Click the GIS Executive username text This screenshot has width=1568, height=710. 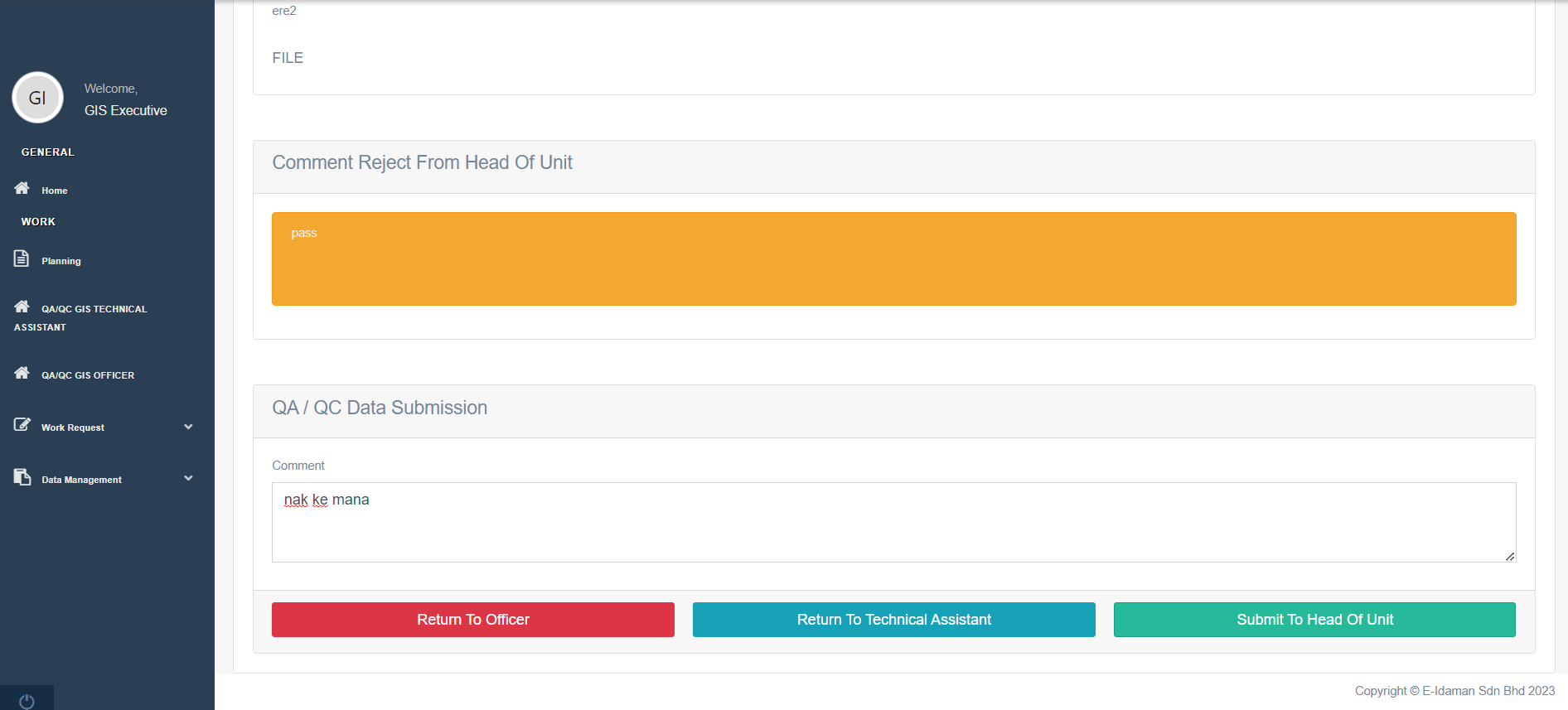(125, 111)
